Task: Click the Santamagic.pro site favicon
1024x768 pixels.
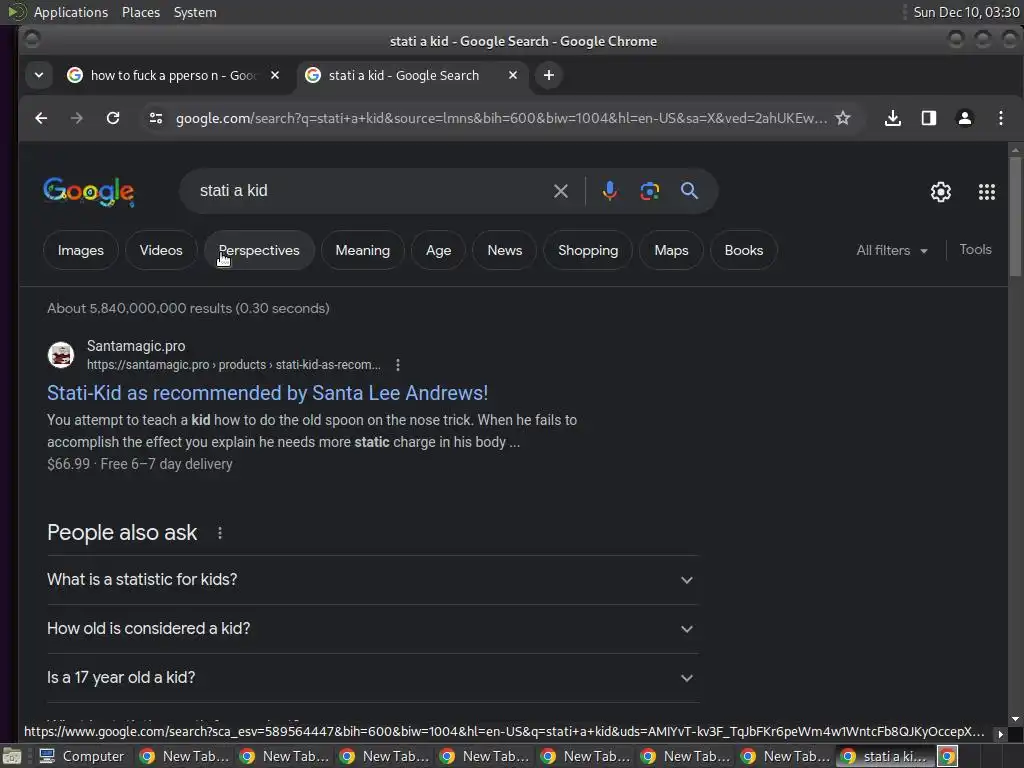Action: pyautogui.click(x=61, y=355)
